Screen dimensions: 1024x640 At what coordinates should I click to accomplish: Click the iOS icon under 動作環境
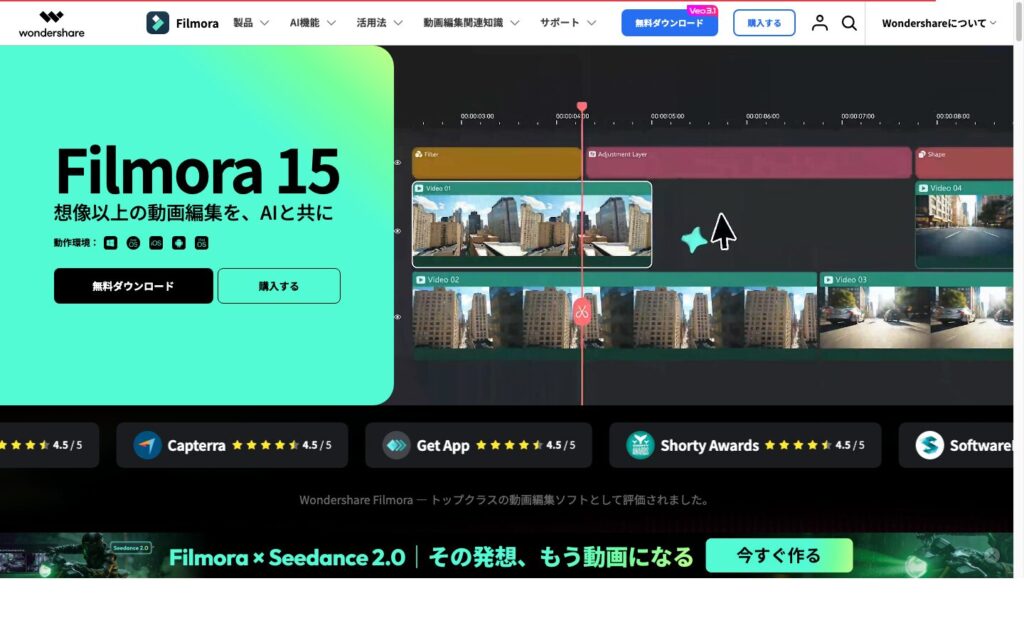point(155,242)
